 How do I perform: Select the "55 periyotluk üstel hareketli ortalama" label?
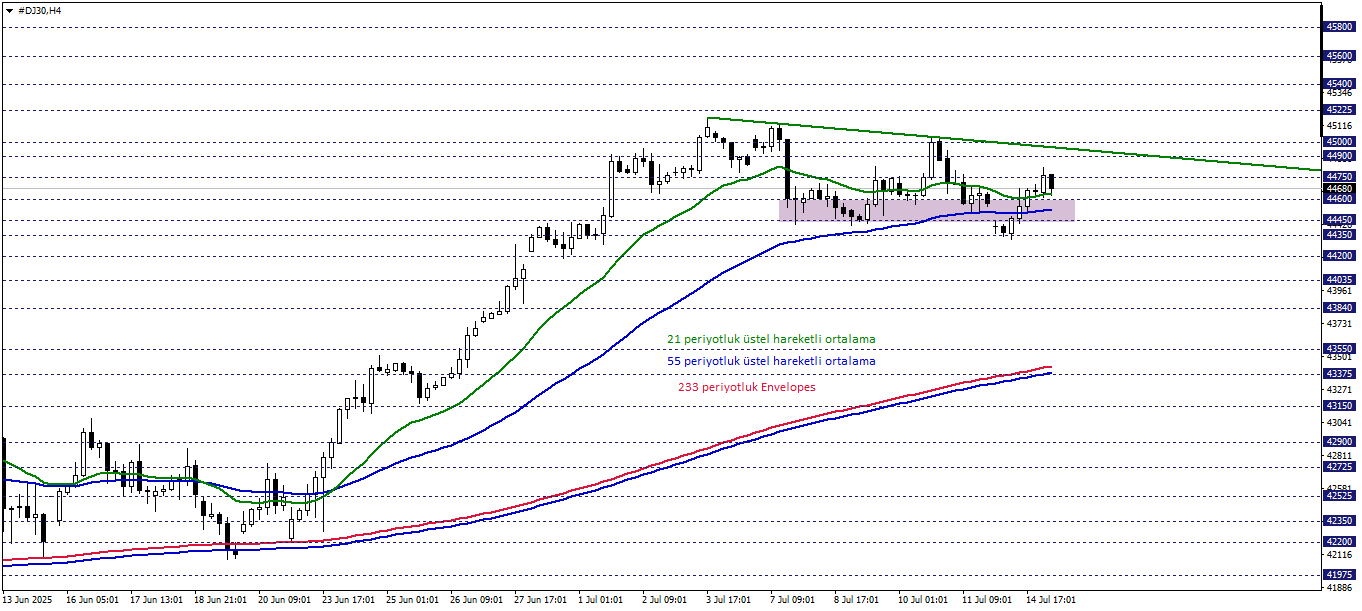point(771,361)
